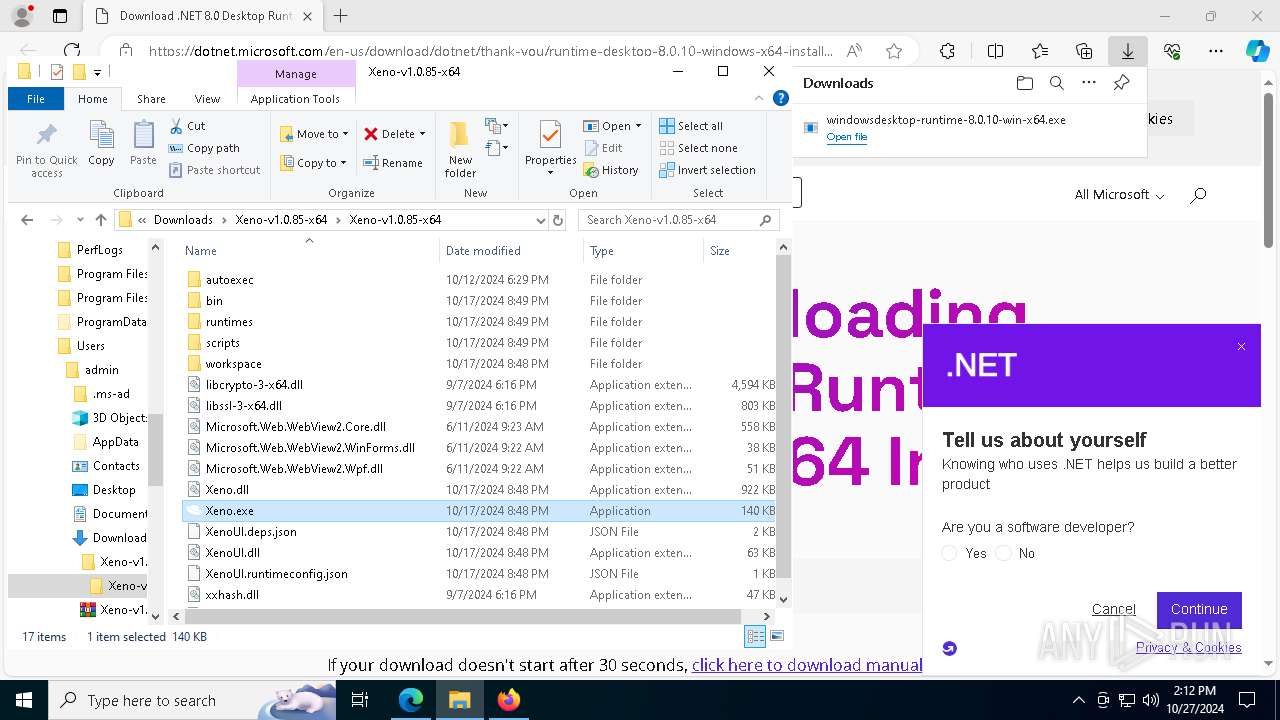This screenshot has height=720, width=1280.
Task: Open Application Tools tab
Action: coord(295,99)
